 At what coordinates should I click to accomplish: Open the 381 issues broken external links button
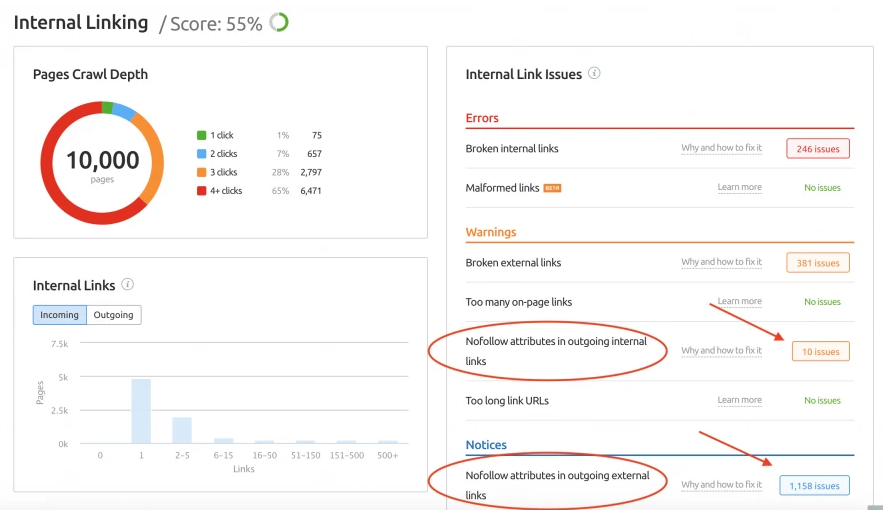pos(818,263)
